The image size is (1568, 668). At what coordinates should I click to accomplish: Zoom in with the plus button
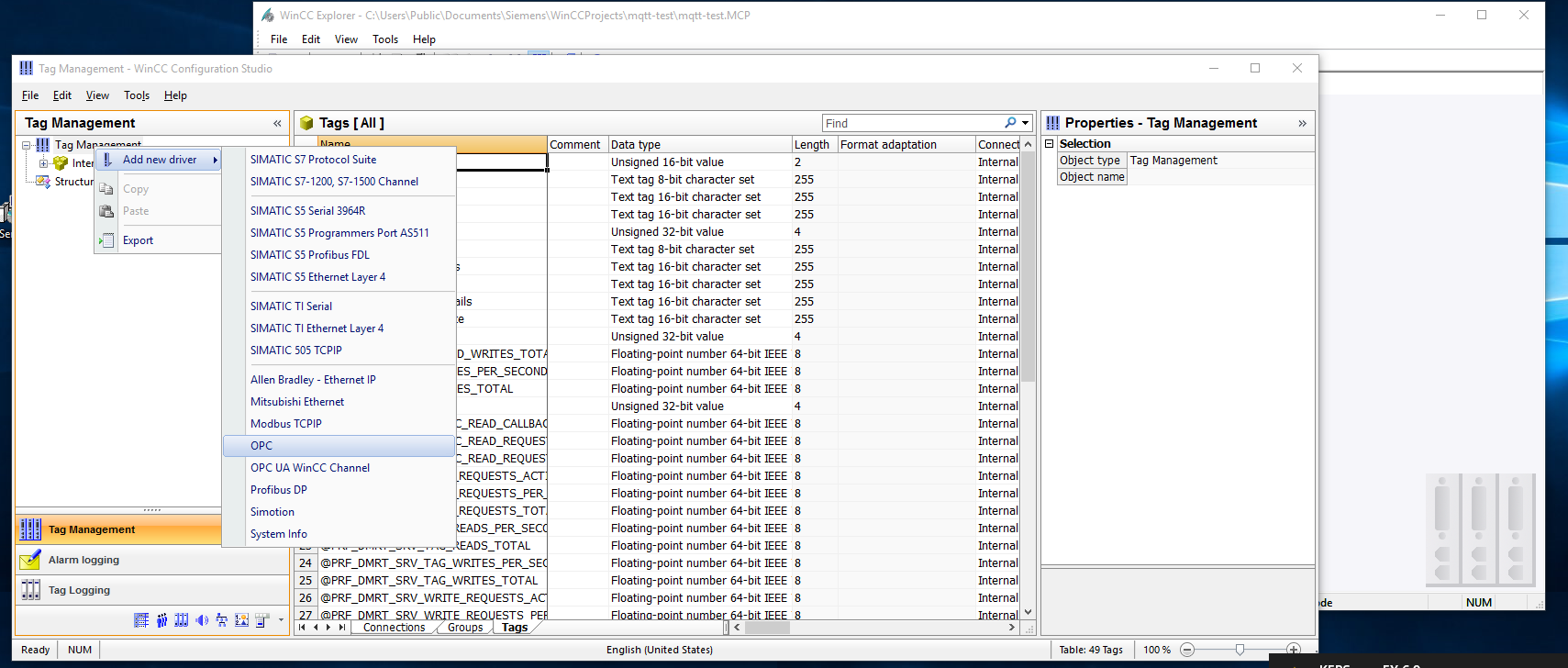(1294, 650)
